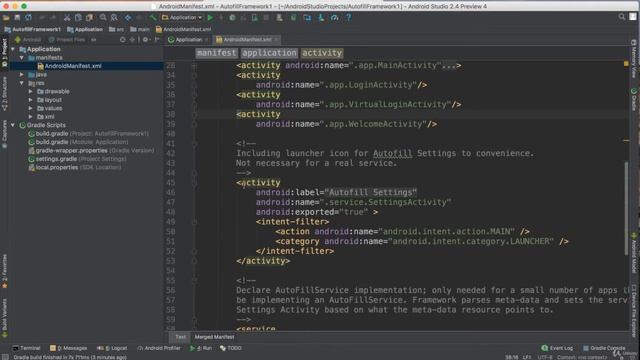This screenshot has width=640, height=360.
Task: Click the Navigate Back toolbar icon
Action: [128, 18]
